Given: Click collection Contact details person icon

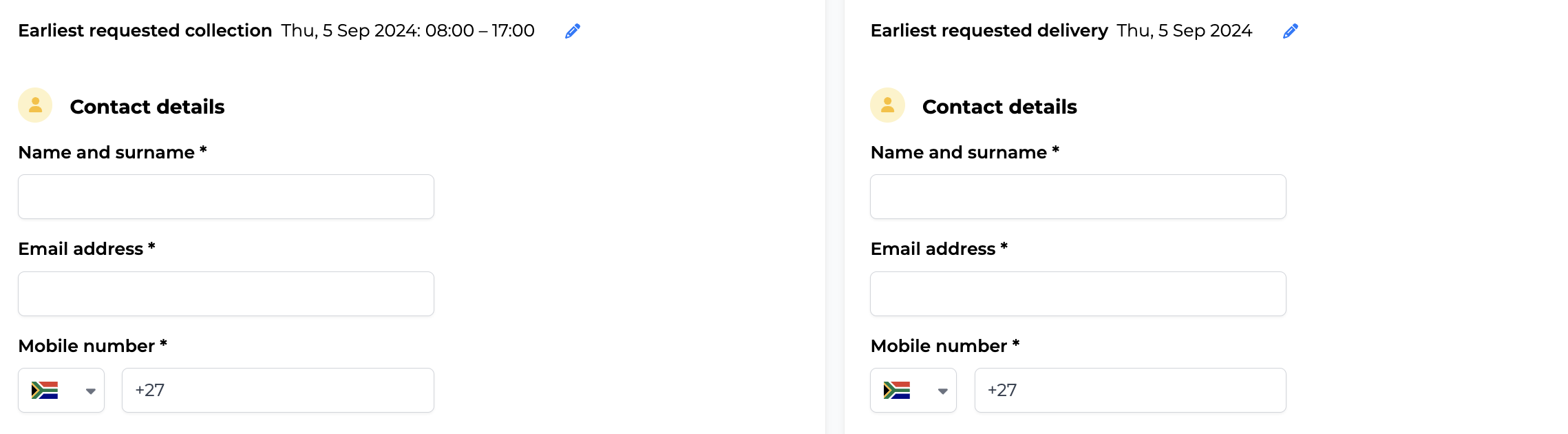Looking at the screenshot, I should coord(35,105).
